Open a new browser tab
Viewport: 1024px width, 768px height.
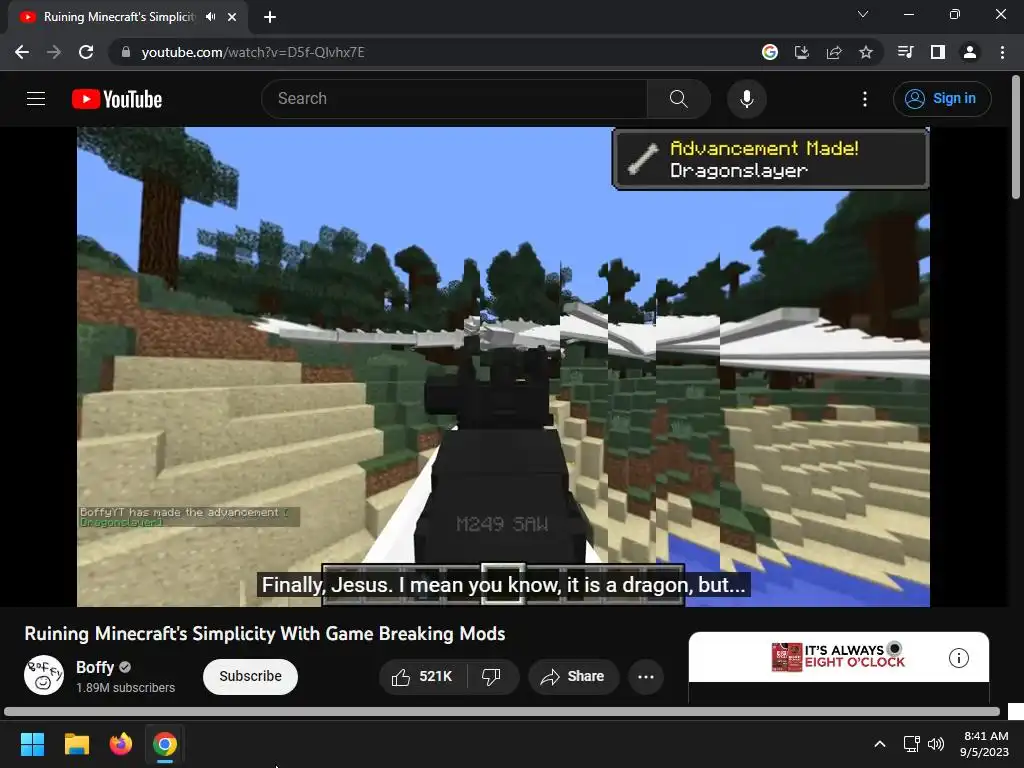(270, 17)
